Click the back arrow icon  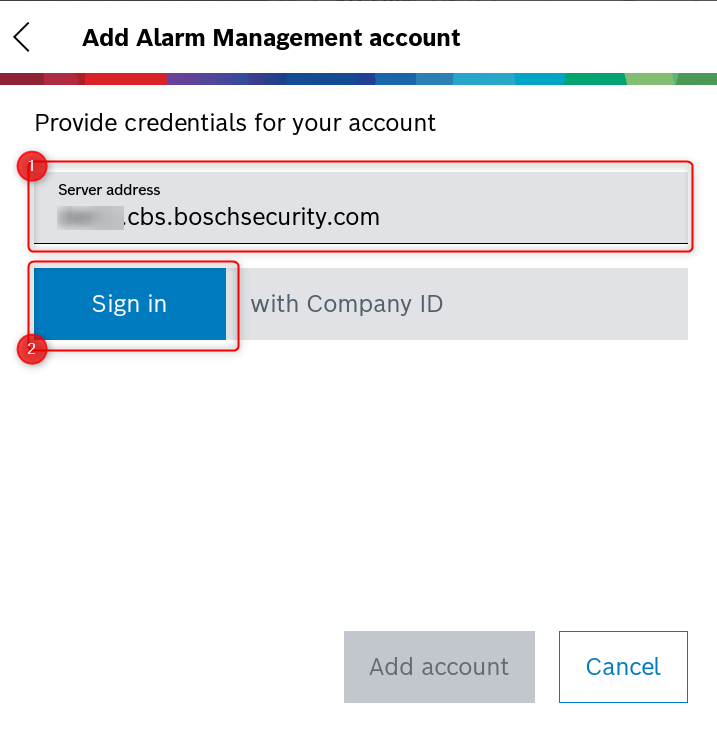22,38
